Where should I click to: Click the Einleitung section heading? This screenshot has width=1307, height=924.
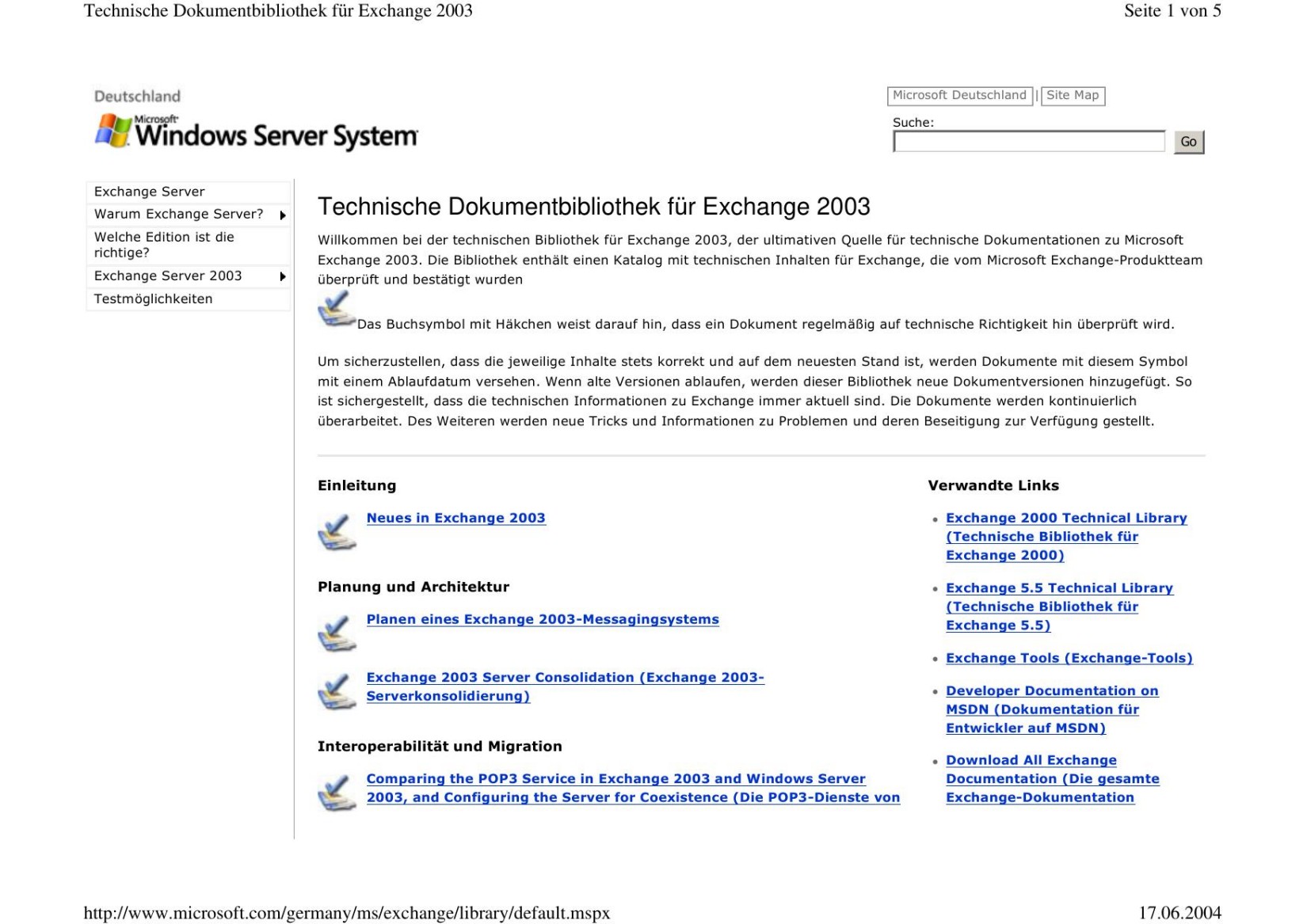356,485
